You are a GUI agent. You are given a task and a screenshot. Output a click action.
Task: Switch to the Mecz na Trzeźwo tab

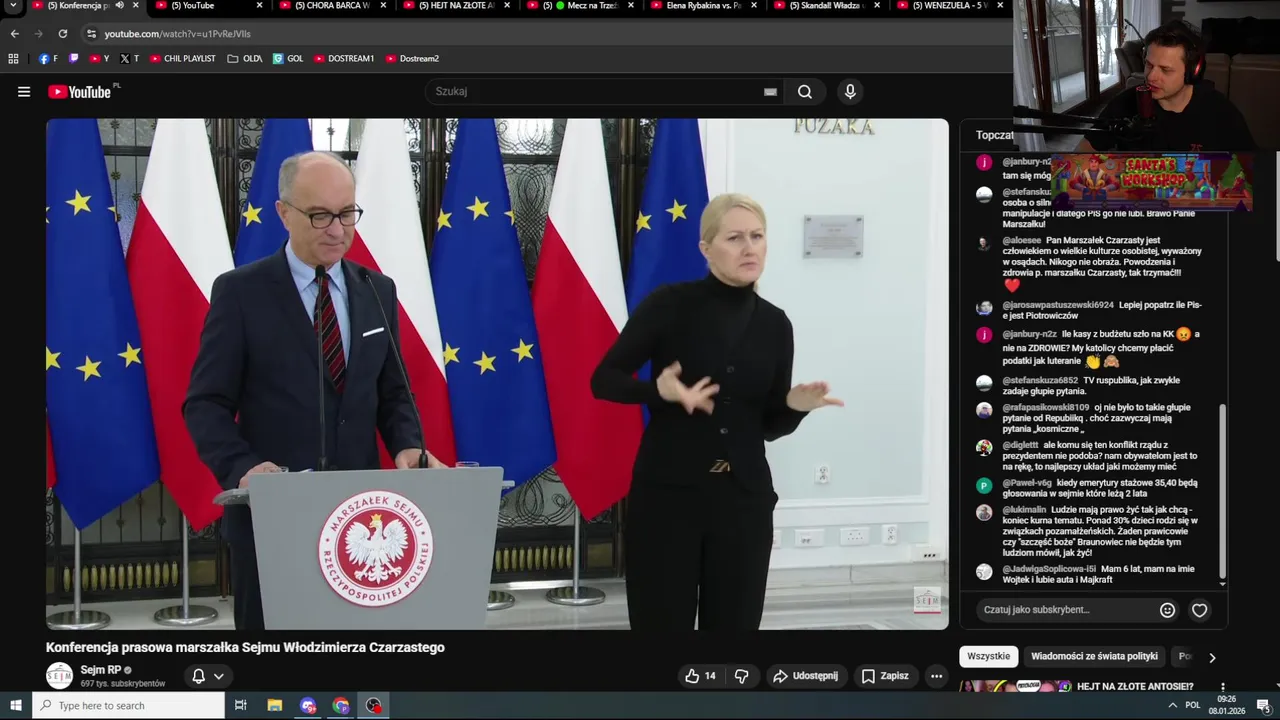point(580,6)
